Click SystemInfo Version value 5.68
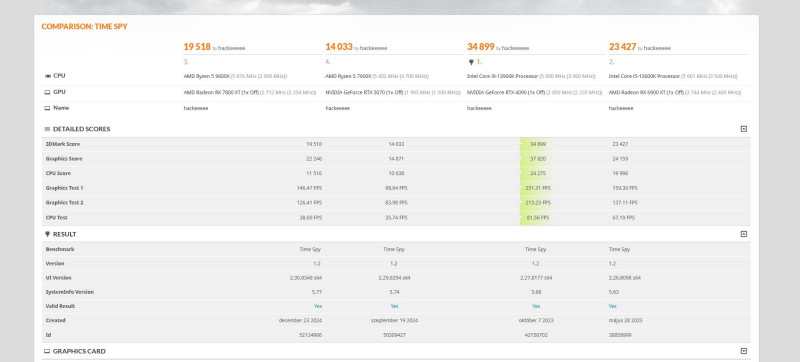800x362 pixels. 536,292
